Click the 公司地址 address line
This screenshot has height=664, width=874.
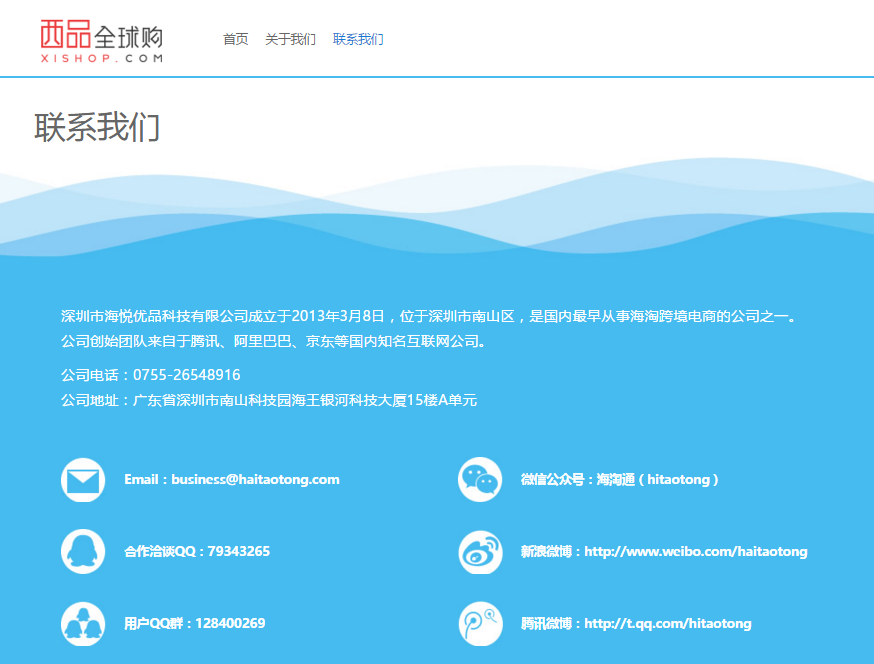tap(269, 400)
